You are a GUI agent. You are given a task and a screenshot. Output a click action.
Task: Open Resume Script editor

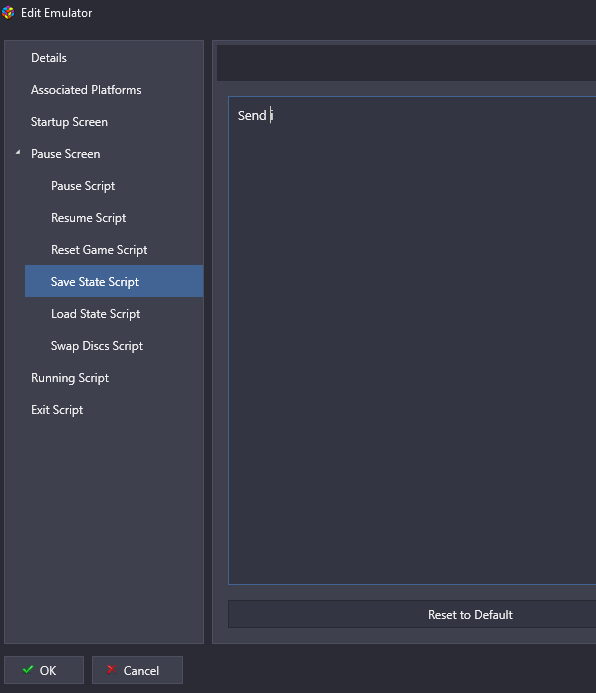pos(88,218)
